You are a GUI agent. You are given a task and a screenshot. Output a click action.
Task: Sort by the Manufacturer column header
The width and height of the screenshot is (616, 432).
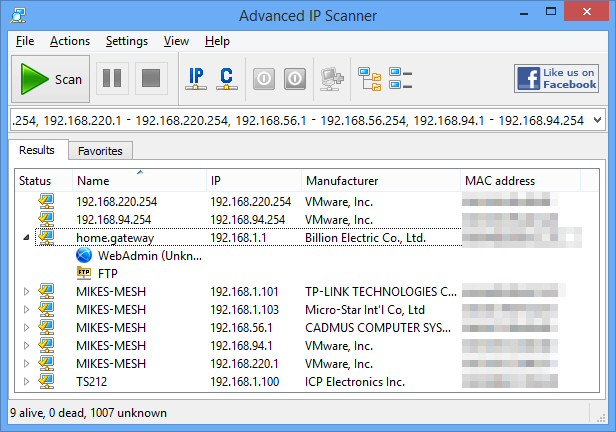point(381,181)
